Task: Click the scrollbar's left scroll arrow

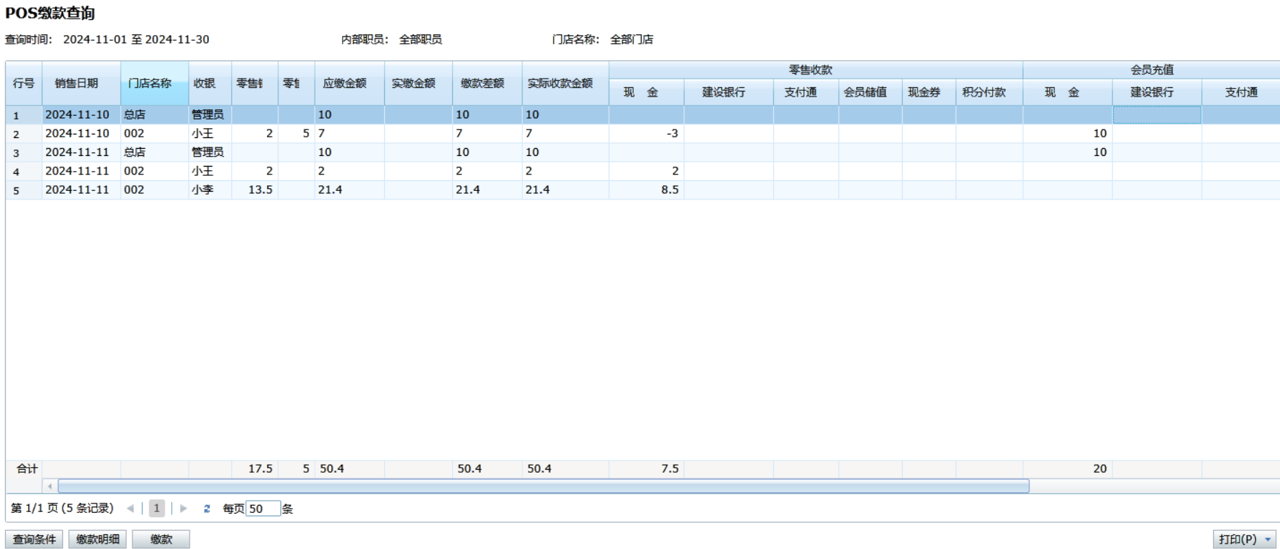Action: 50,486
